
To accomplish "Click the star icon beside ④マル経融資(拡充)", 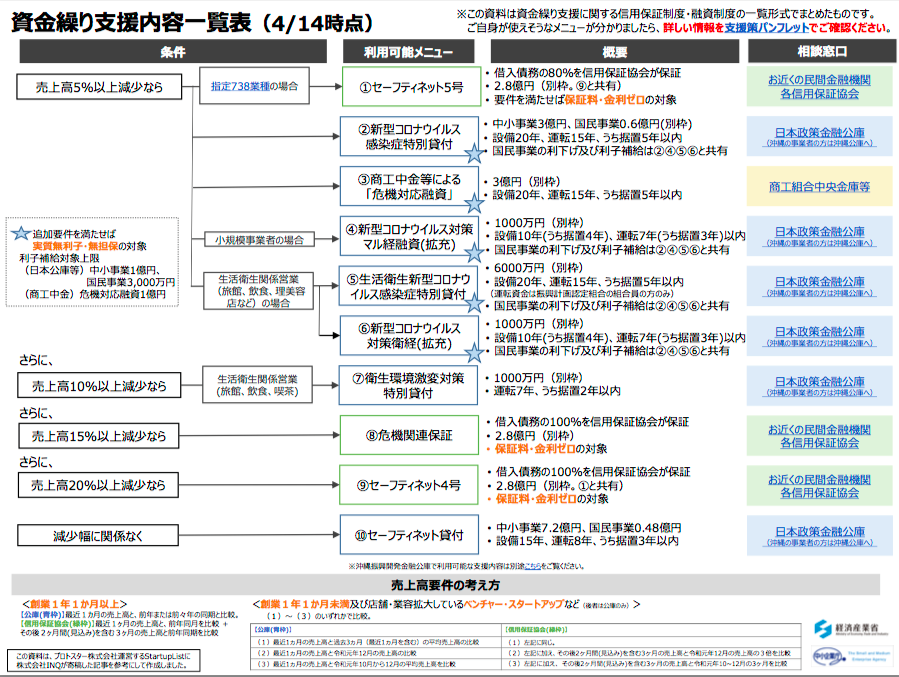I will pos(473,253).
